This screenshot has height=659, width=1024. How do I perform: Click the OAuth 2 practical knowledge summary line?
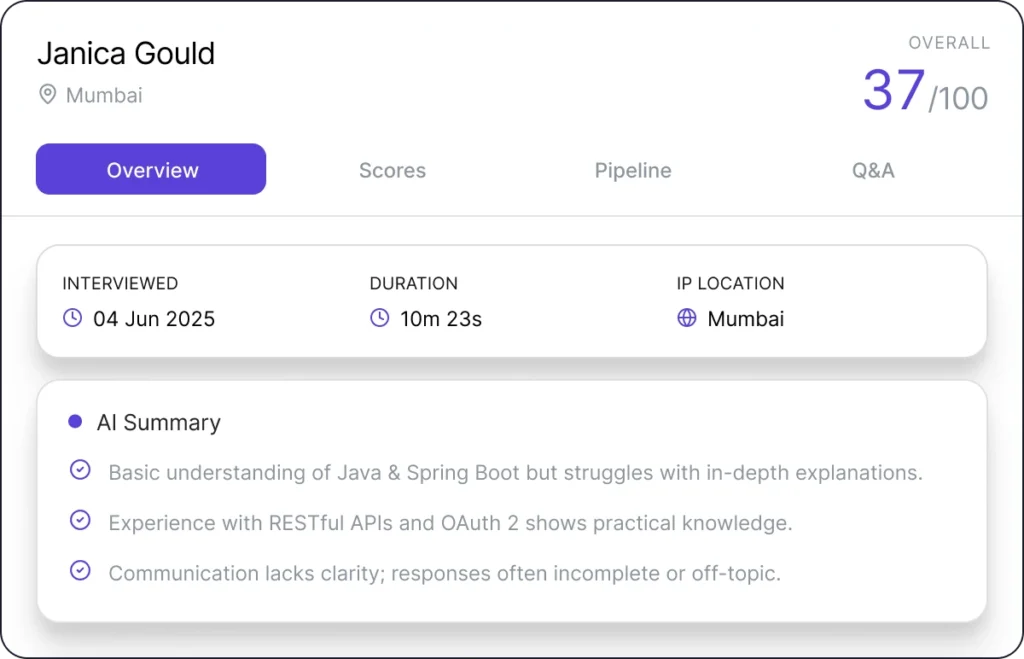[x=450, y=522]
